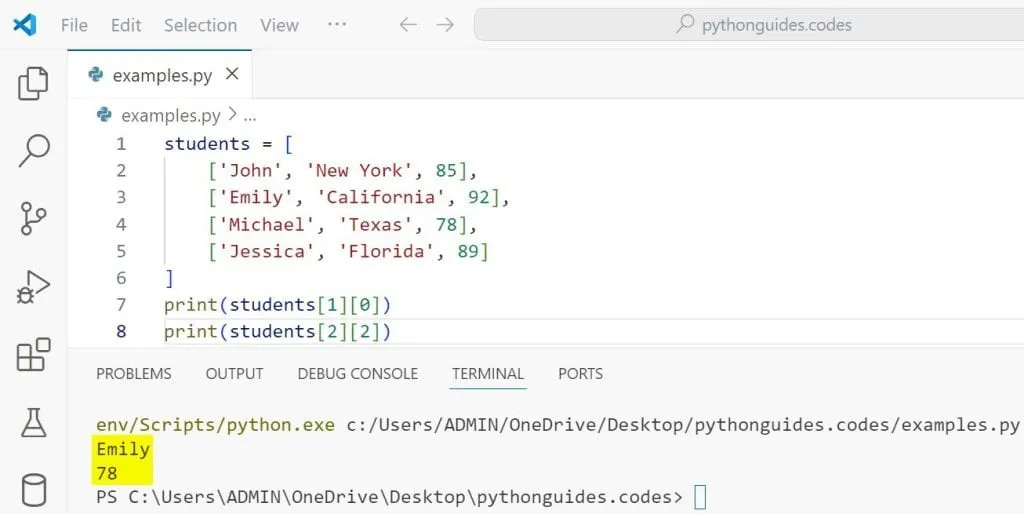Expand the three-dot overflow menu
Screen dimensions: 1024x514
click(x=337, y=25)
